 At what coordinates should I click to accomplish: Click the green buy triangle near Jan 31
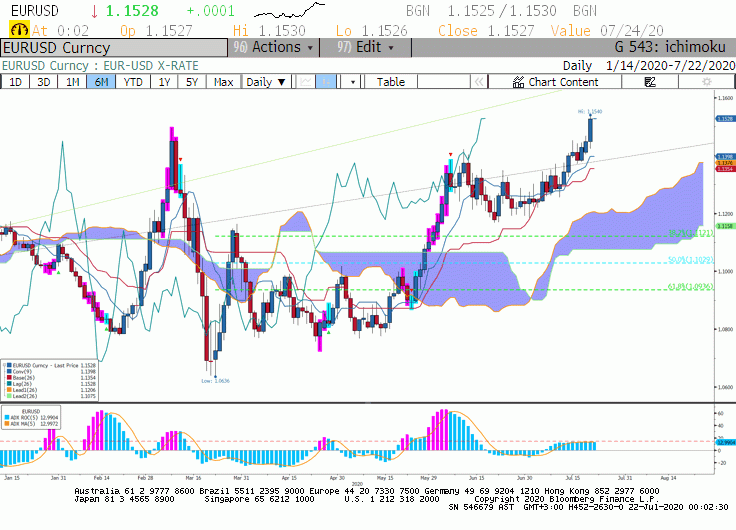[58, 272]
